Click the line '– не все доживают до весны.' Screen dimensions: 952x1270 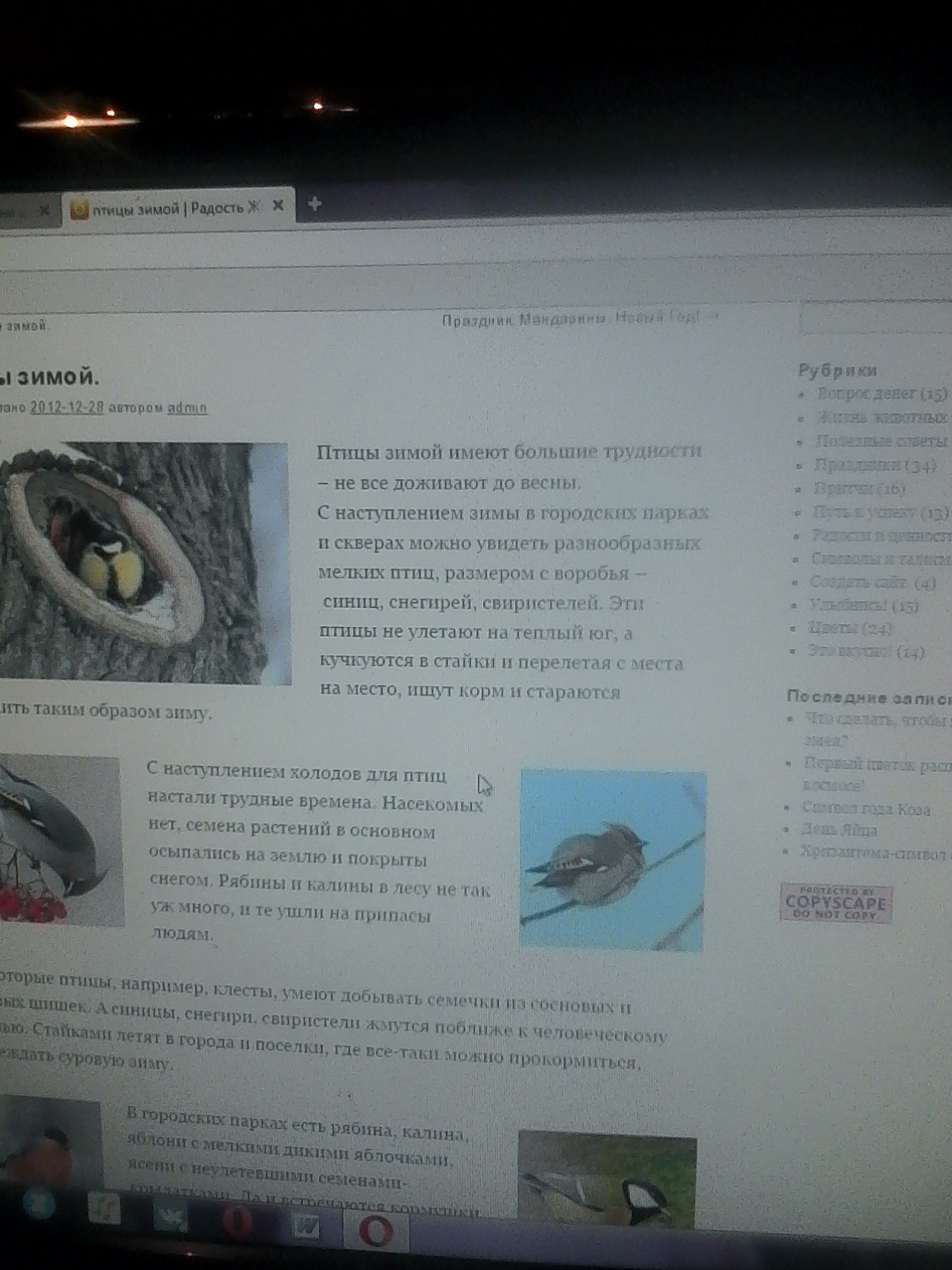pos(450,483)
